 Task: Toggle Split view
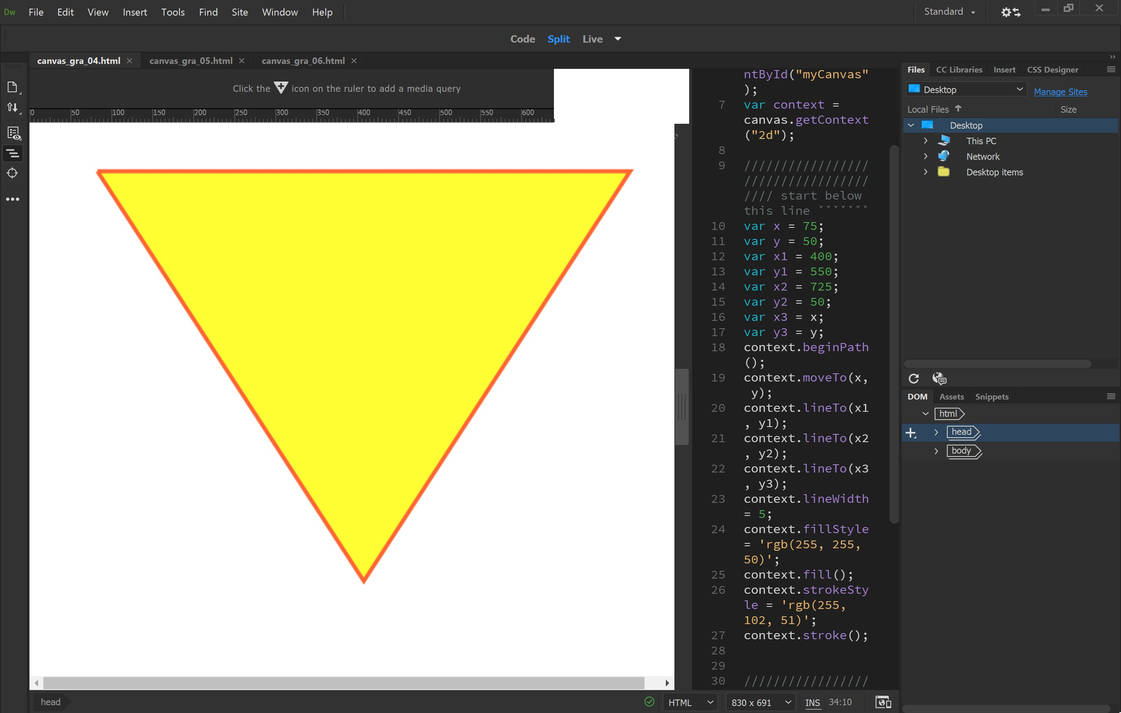(558, 39)
